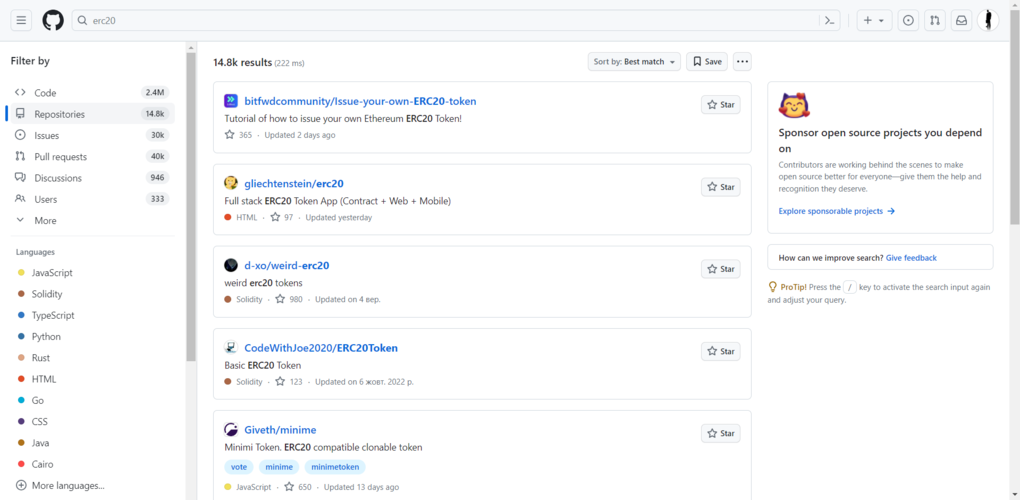Screen dimensions: 1020x500
Task: Star the Giveth/minime repository
Action: pyautogui.click(x=721, y=433)
